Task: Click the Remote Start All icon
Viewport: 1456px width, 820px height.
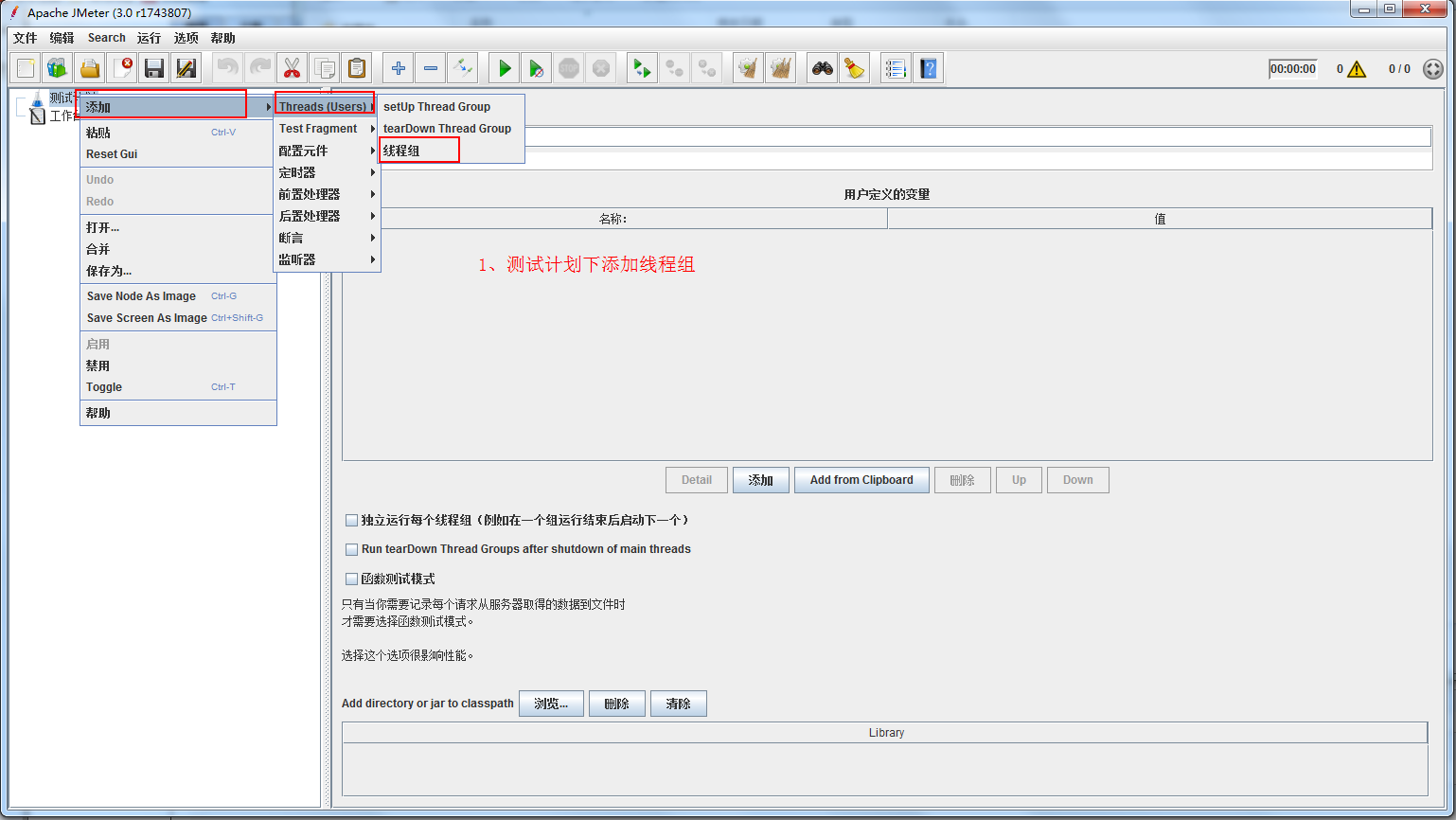Action: [643, 68]
